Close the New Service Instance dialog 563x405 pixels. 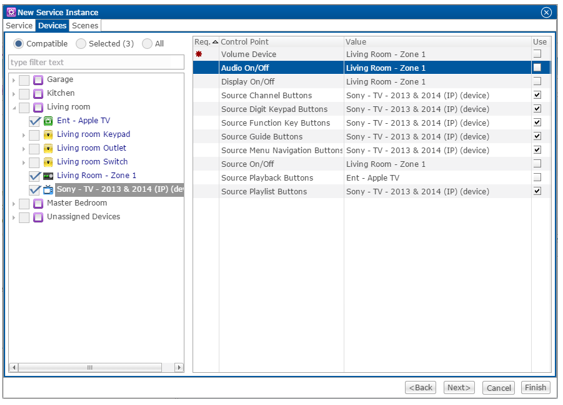(x=546, y=13)
